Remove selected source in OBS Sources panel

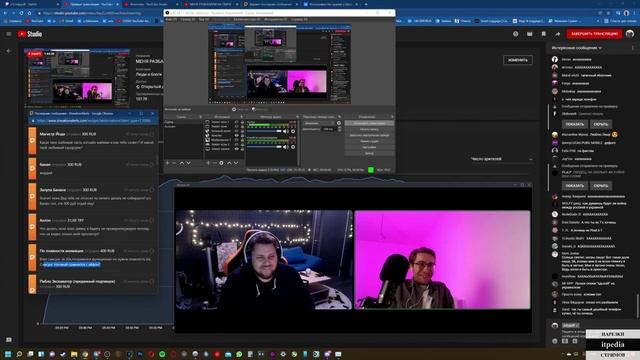tap(215, 163)
